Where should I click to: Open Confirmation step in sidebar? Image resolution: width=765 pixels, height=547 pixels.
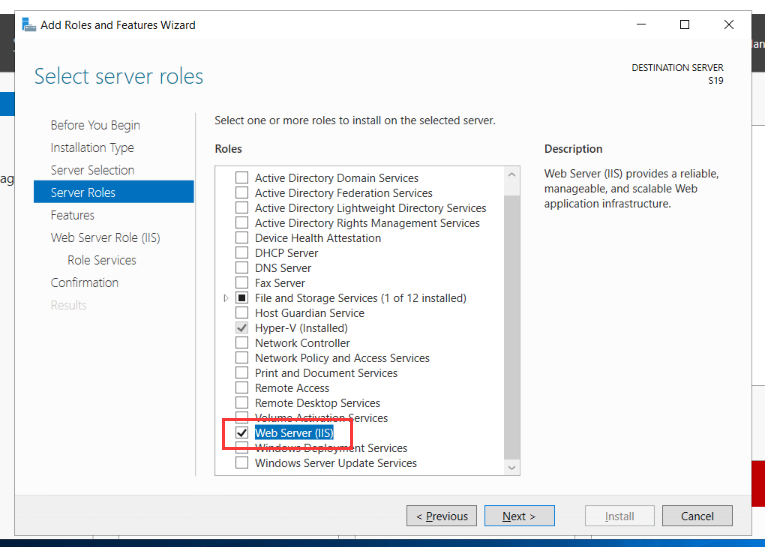(x=84, y=283)
